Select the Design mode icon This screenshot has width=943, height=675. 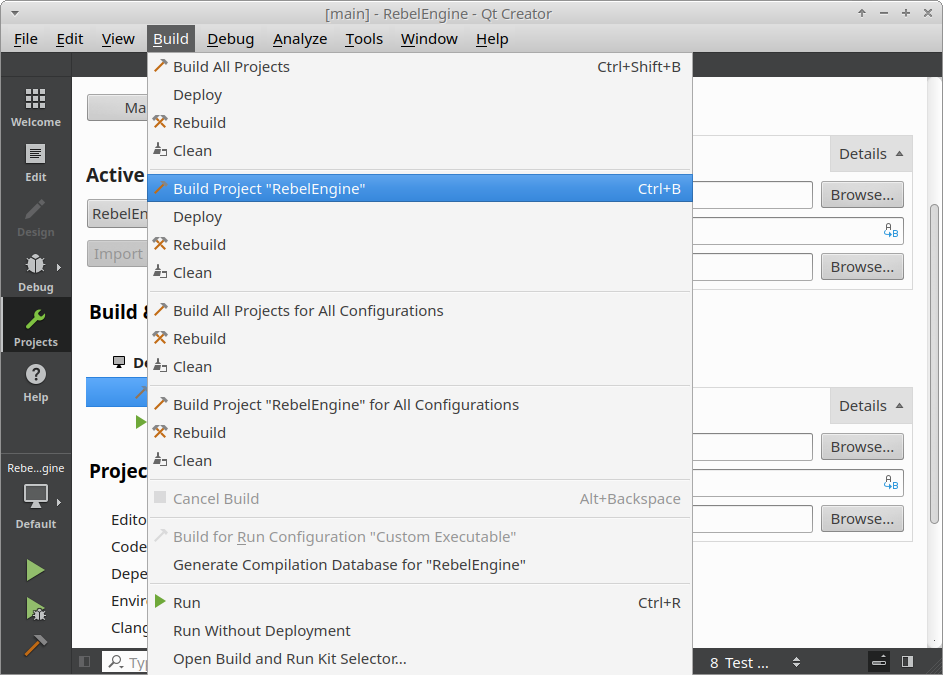tap(35, 218)
